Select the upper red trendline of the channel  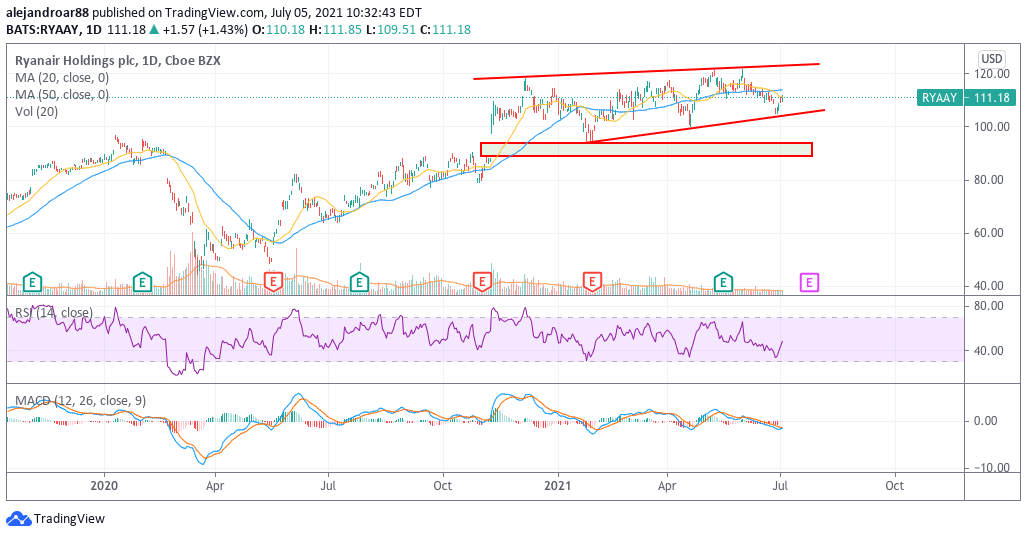tap(646, 71)
